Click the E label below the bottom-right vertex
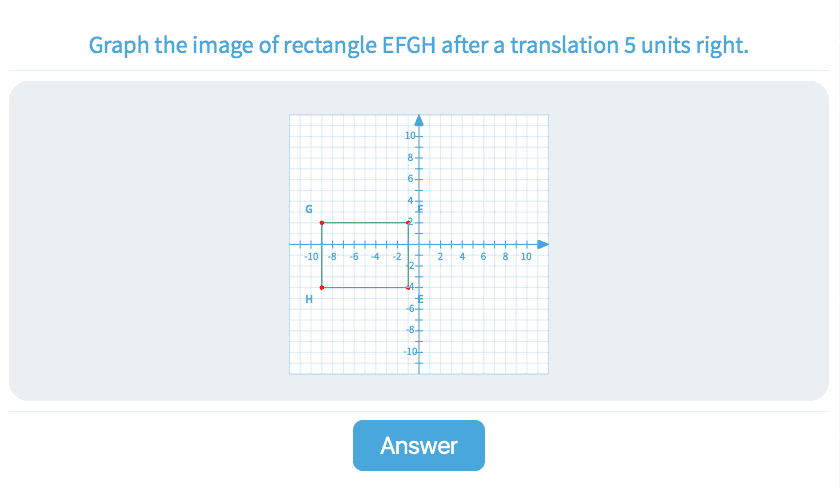Viewport: 840px width, 501px height. pos(420,299)
